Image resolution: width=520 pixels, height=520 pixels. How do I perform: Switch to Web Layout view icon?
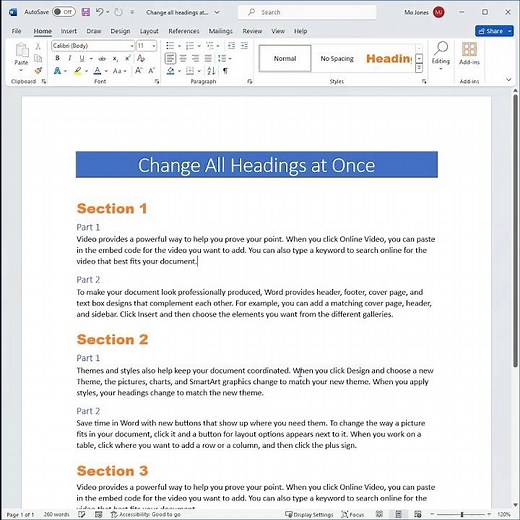coord(418,514)
